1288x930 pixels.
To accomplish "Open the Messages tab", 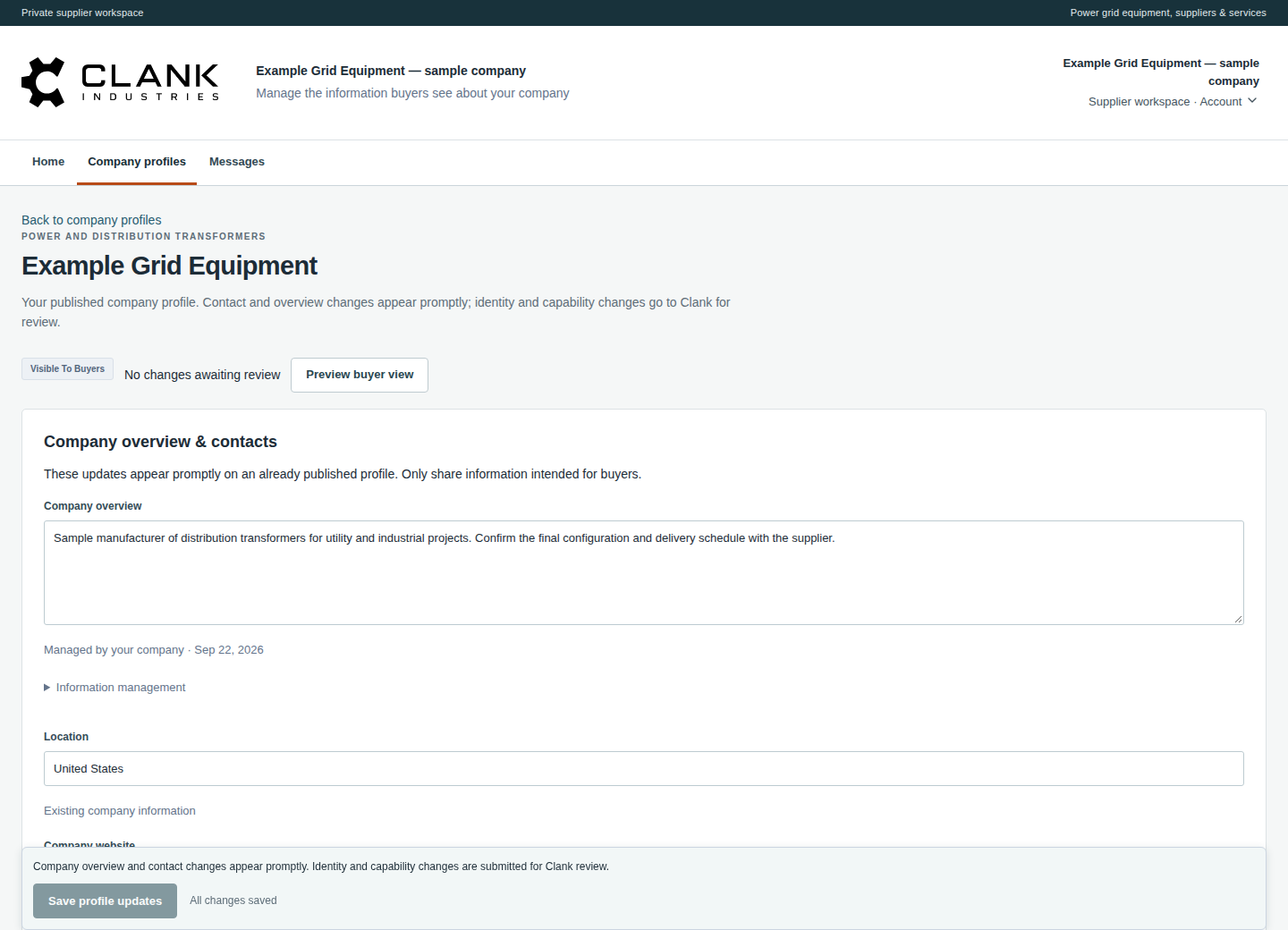I will [x=237, y=162].
